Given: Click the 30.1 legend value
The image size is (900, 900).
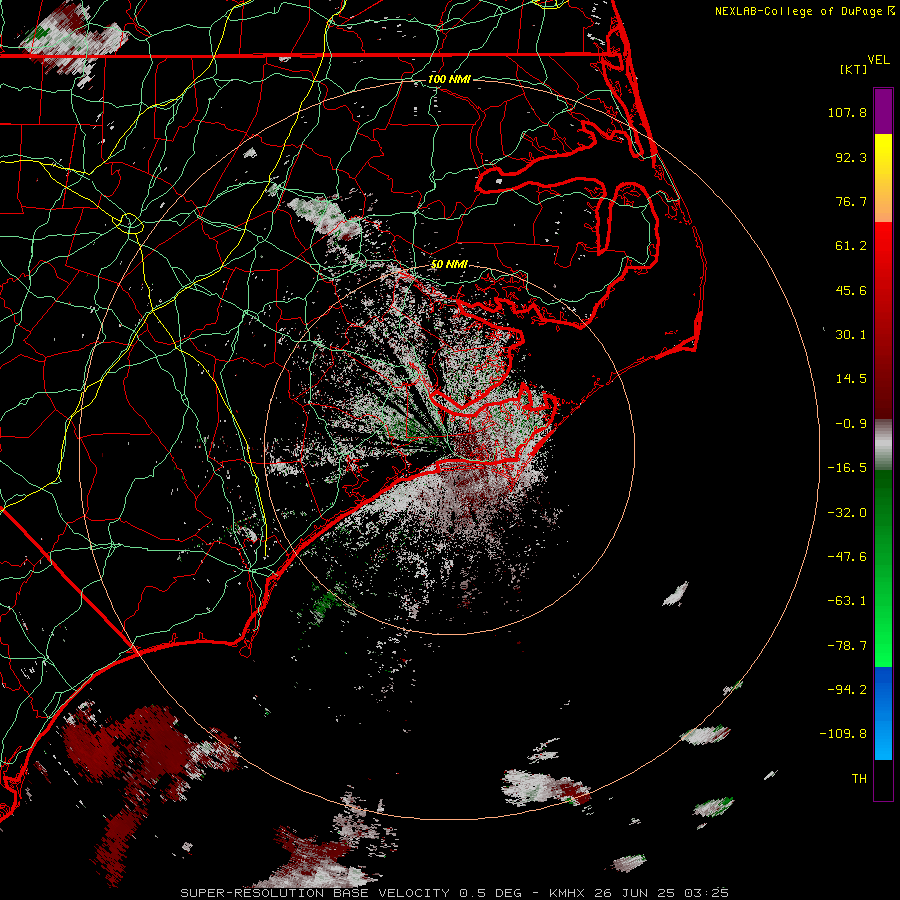Looking at the screenshot, I should (851, 335).
